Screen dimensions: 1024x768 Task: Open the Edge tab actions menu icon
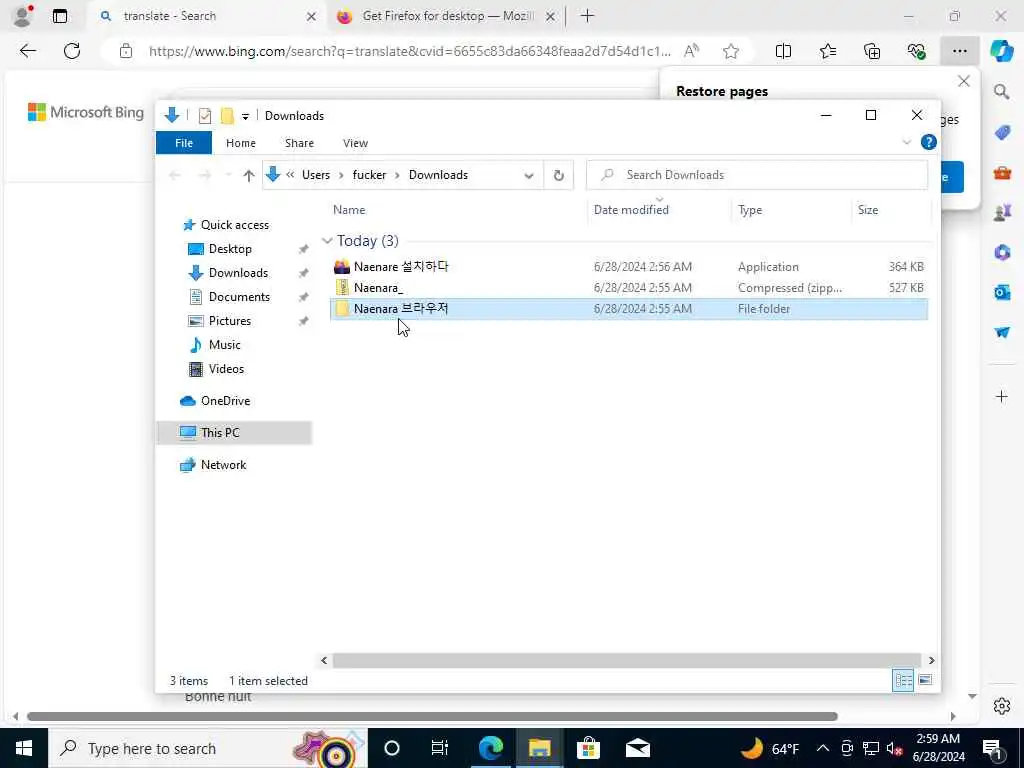59,16
